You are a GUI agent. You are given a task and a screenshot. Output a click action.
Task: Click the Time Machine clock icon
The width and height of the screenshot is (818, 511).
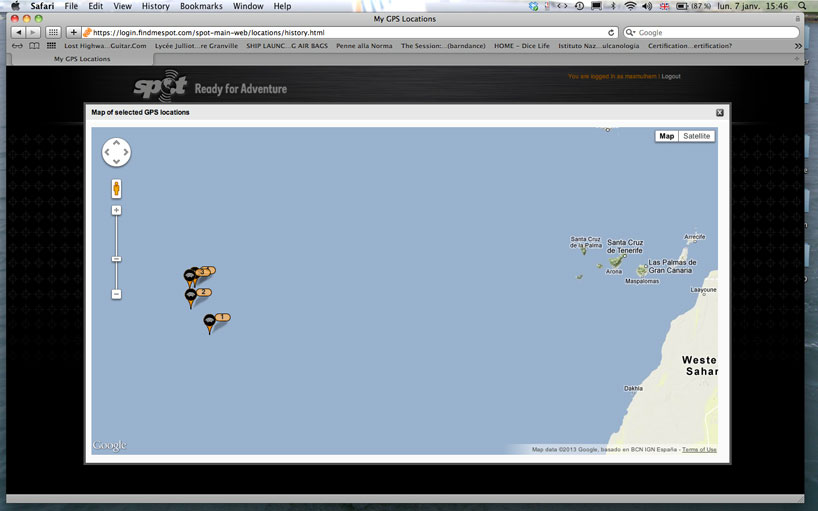point(579,6)
